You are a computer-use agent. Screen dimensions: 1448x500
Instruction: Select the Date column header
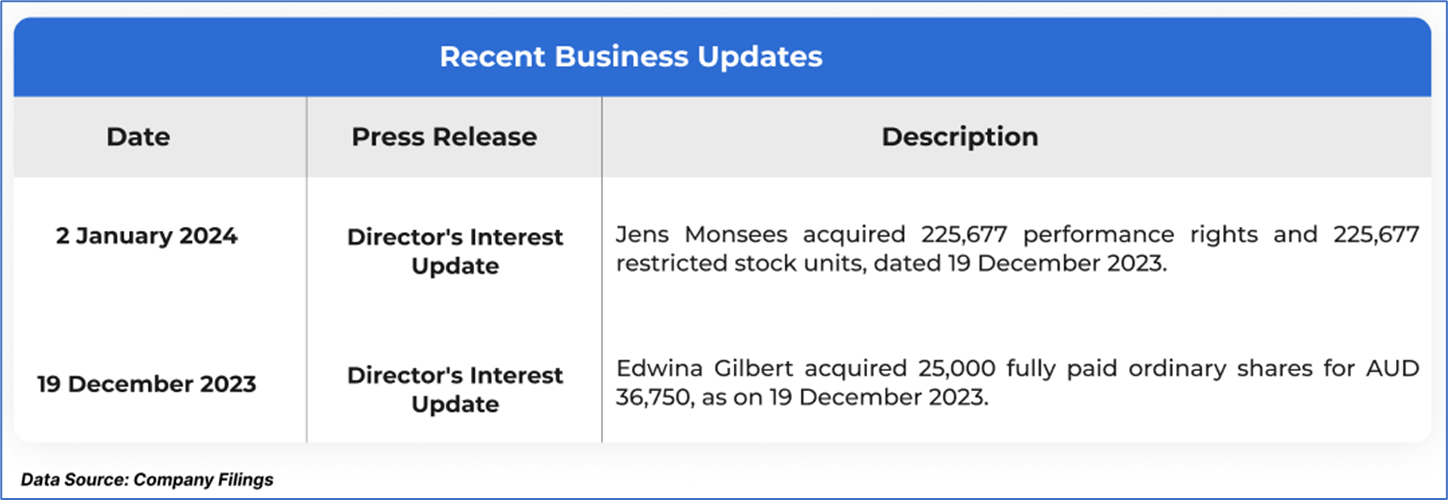pyautogui.click(x=138, y=137)
